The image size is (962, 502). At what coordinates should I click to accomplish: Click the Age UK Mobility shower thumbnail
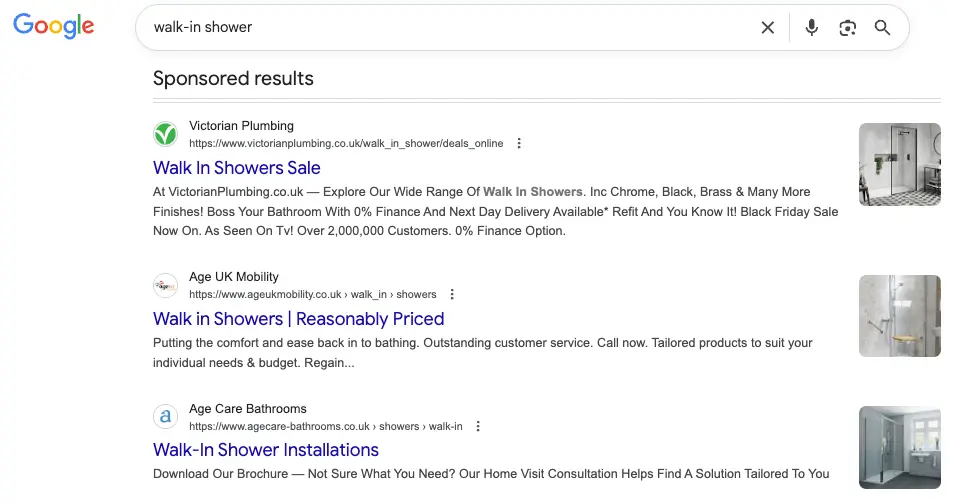click(x=899, y=316)
